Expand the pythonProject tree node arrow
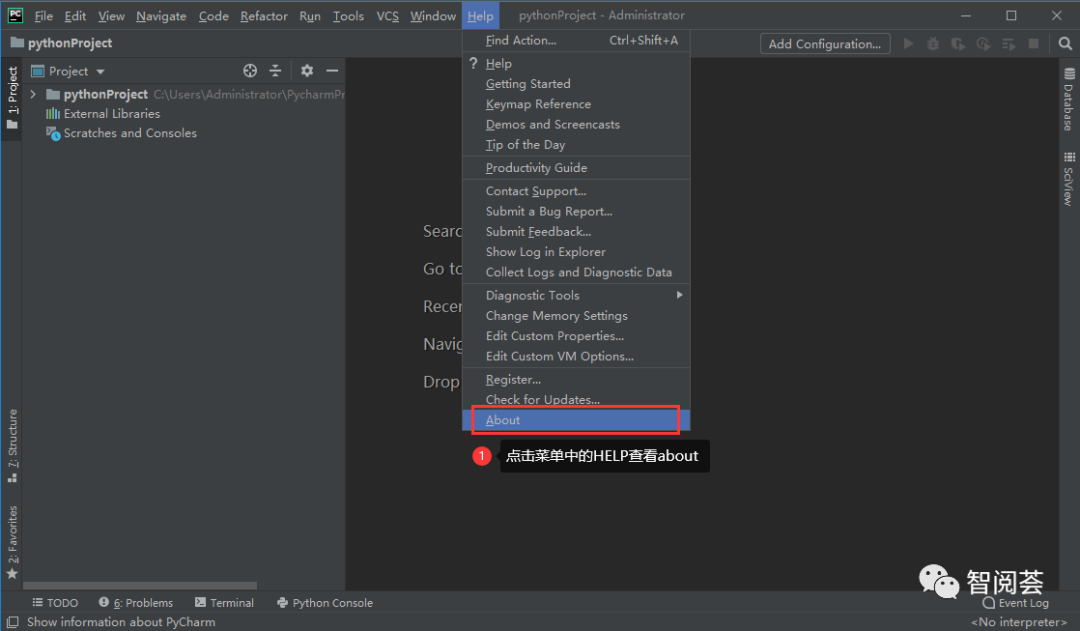 [x=33, y=94]
